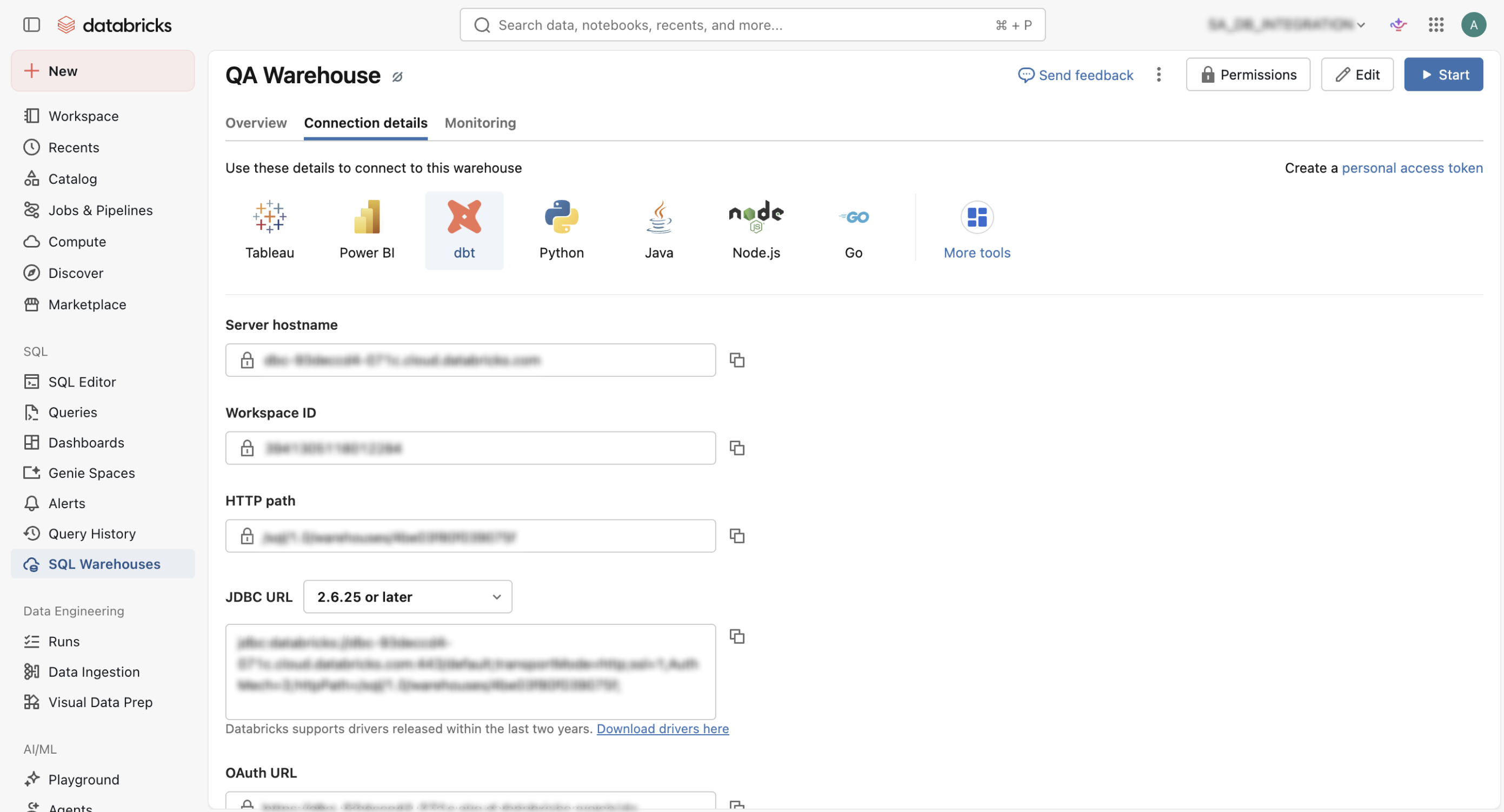Viewport: 1504px width, 812px height.
Task: Select the Go connection tool
Action: pyautogui.click(x=854, y=231)
